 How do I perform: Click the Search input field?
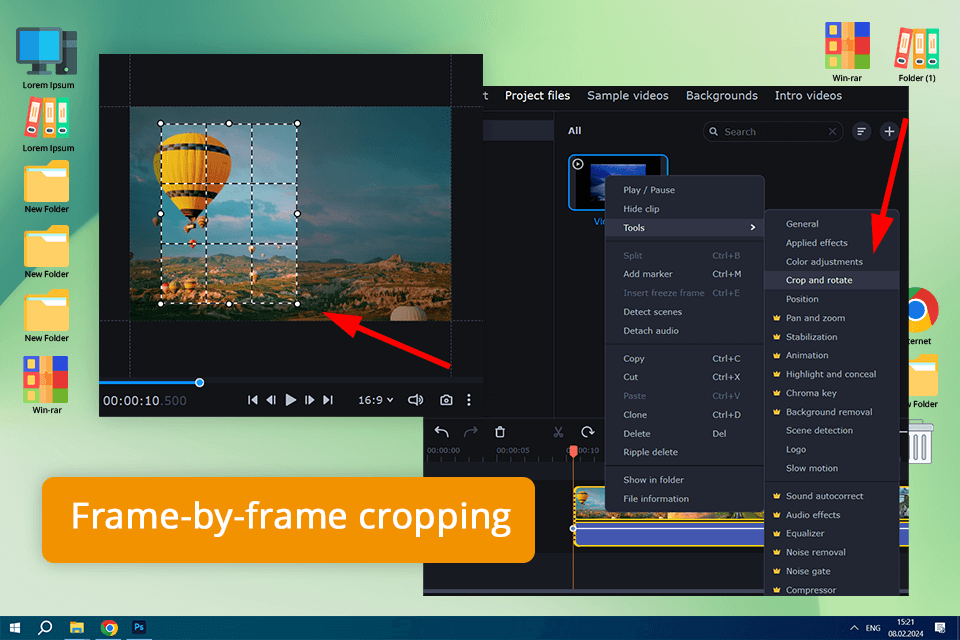click(773, 132)
